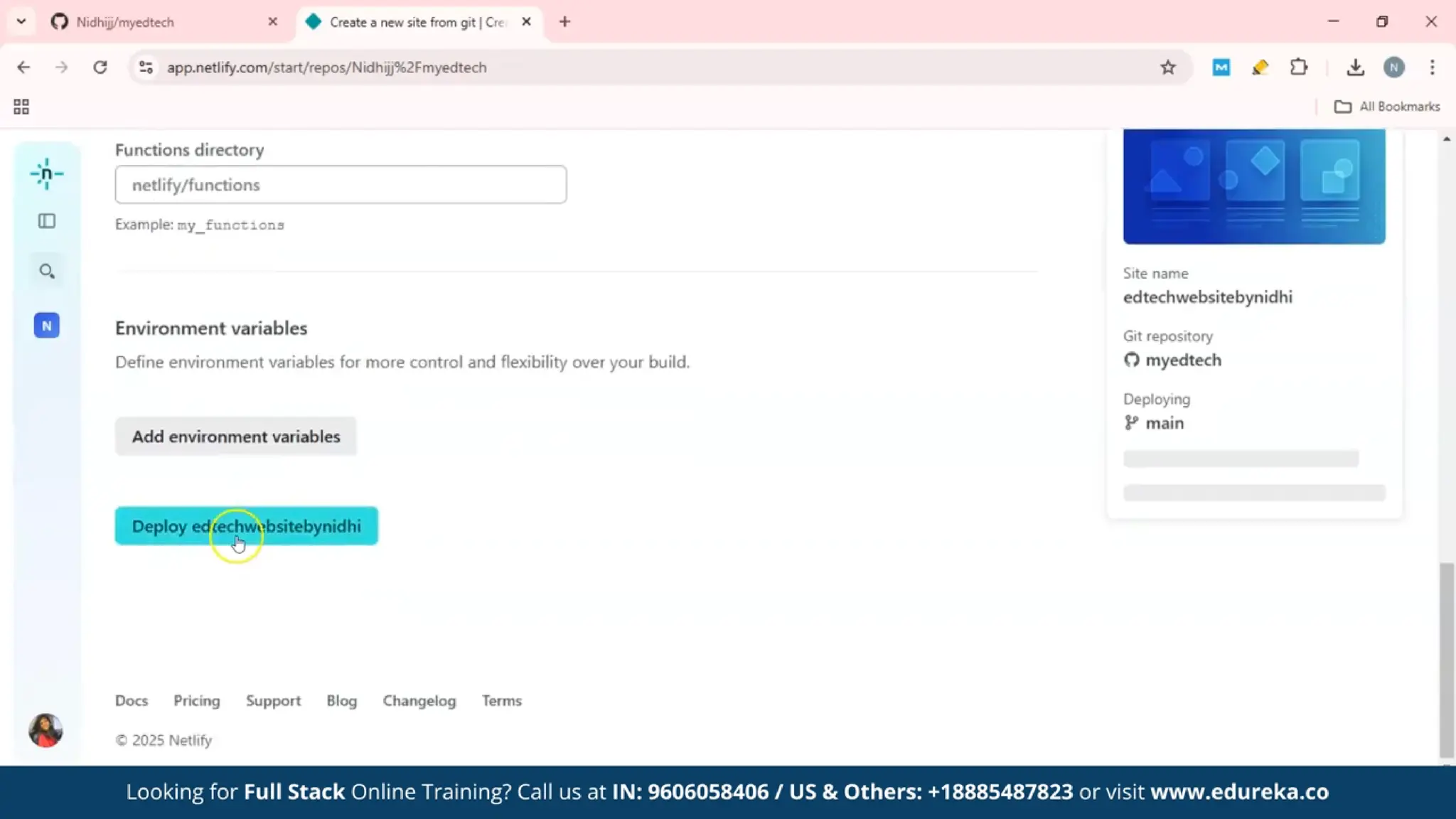Click Deploy edtechwebsitebynidhi button
Image resolution: width=1456 pixels, height=819 pixels.
click(x=246, y=526)
